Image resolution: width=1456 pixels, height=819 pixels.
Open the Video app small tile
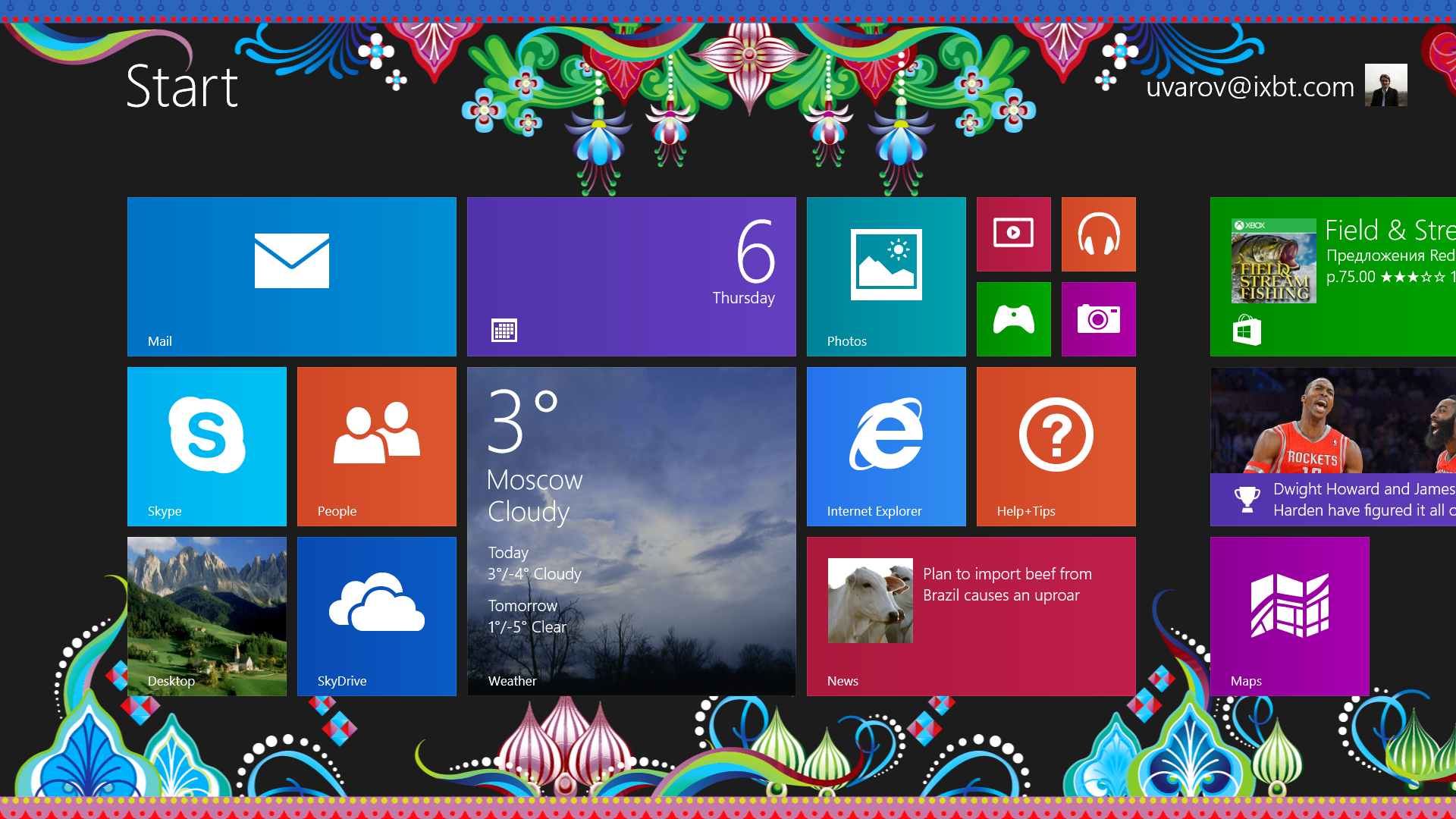point(1013,234)
